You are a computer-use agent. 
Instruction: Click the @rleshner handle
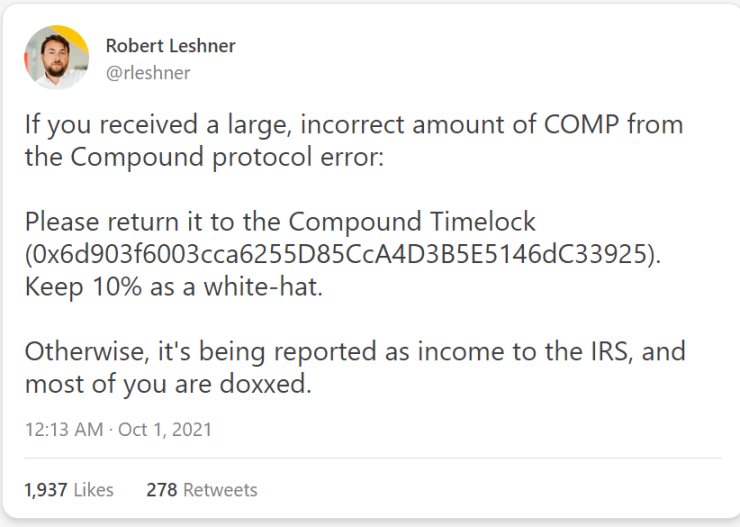point(147,72)
